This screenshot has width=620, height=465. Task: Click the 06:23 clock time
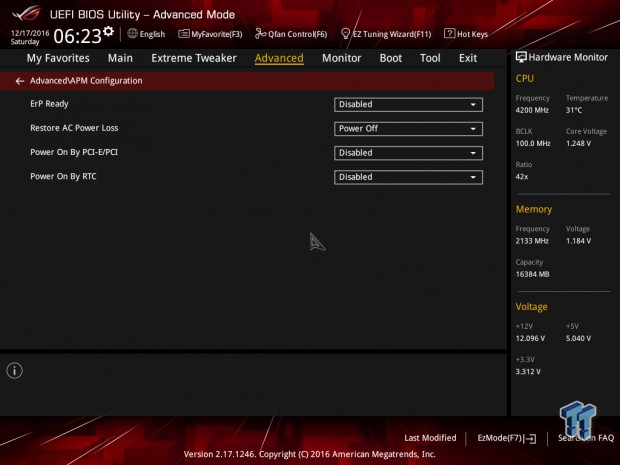[78, 36]
